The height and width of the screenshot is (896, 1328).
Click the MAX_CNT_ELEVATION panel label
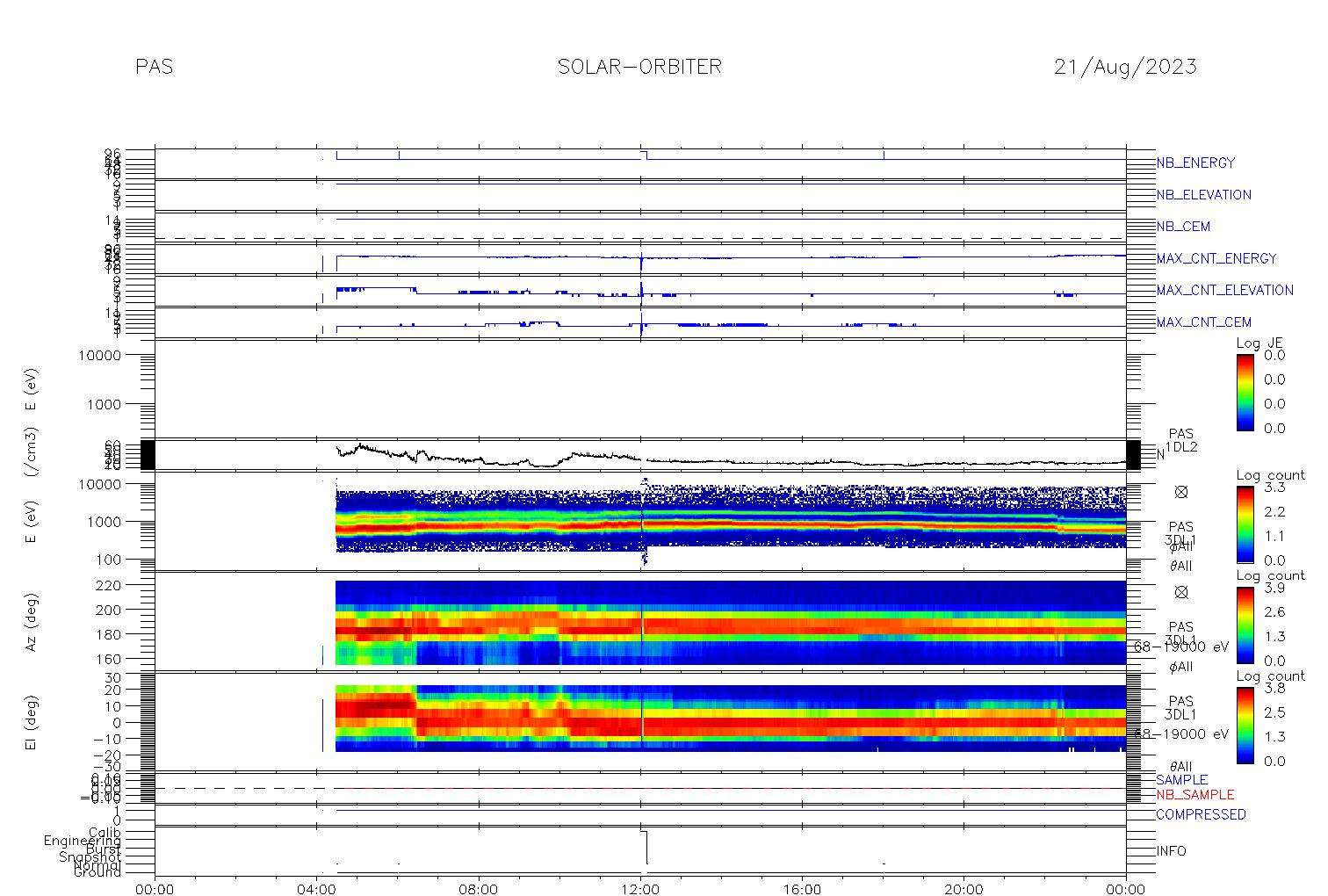pyautogui.click(x=1224, y=290)
